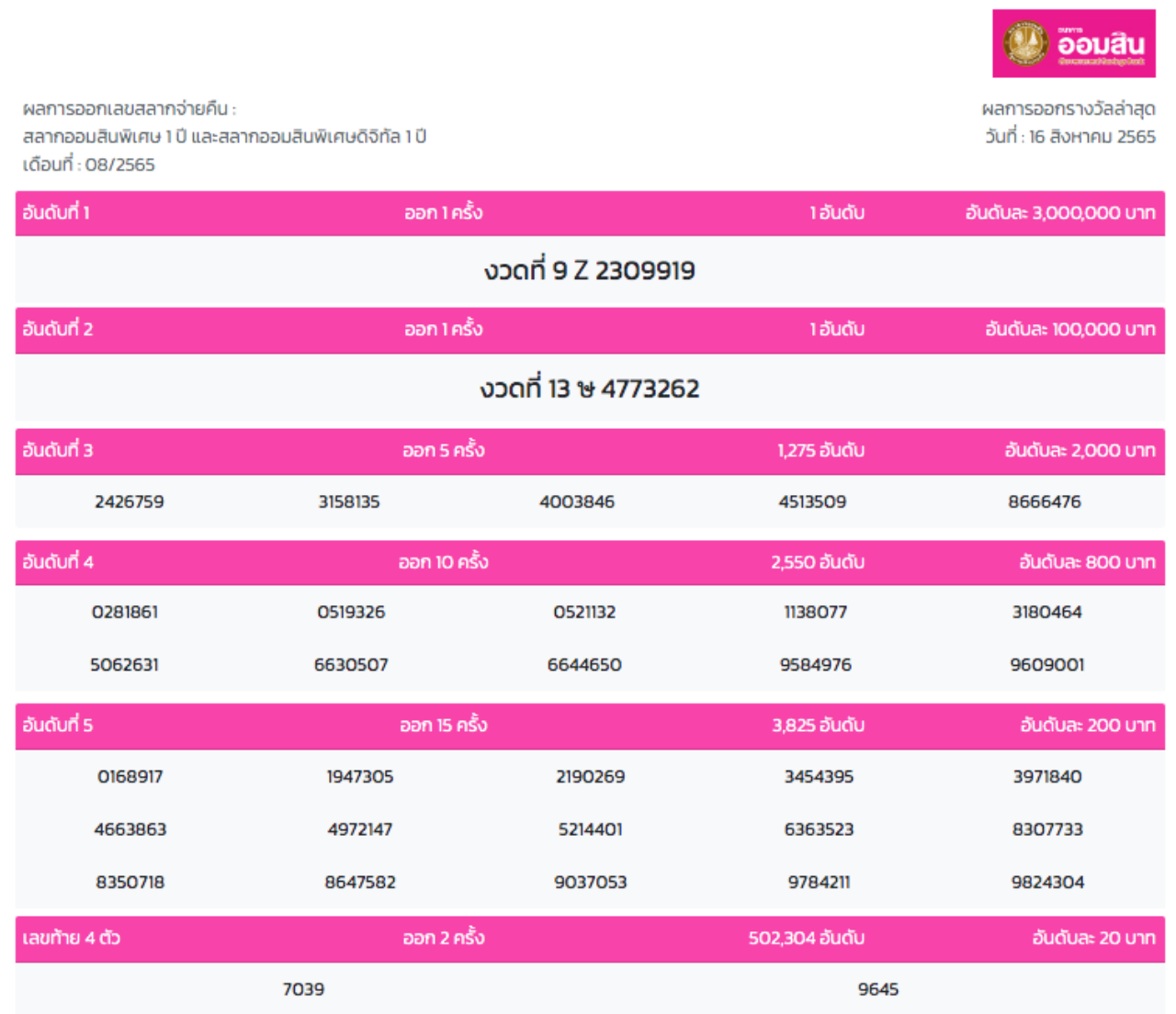Click the เลขท้าย 4 ตัว header label
The image size is (1176, 1014).
[x=72, y=938]
